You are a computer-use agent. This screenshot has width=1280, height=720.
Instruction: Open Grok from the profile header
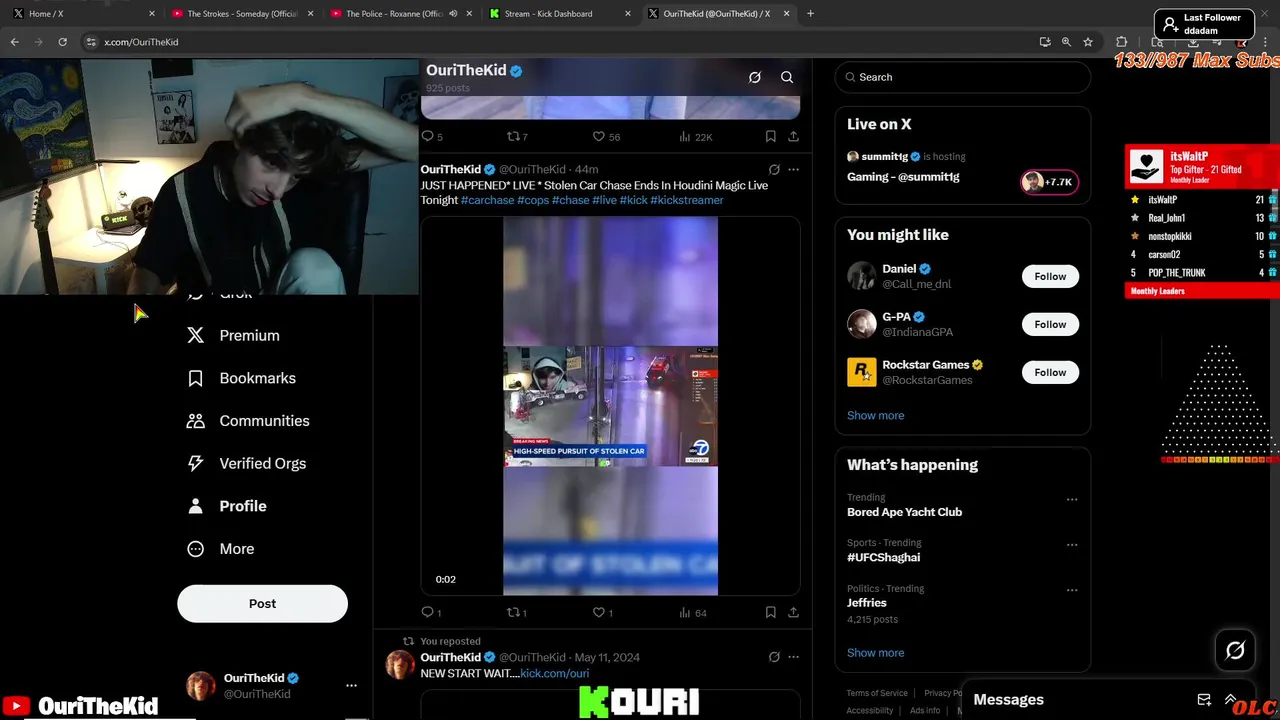coord(755,77)
